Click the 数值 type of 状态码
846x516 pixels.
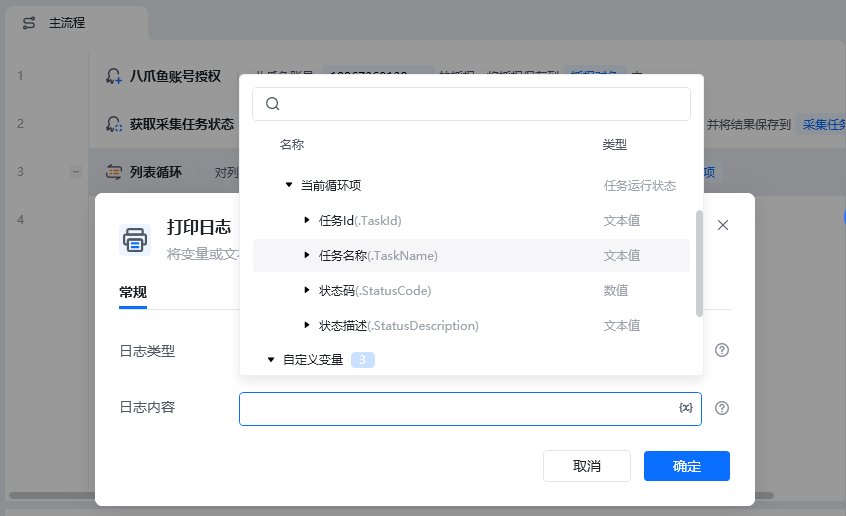[x=616, y=291]
